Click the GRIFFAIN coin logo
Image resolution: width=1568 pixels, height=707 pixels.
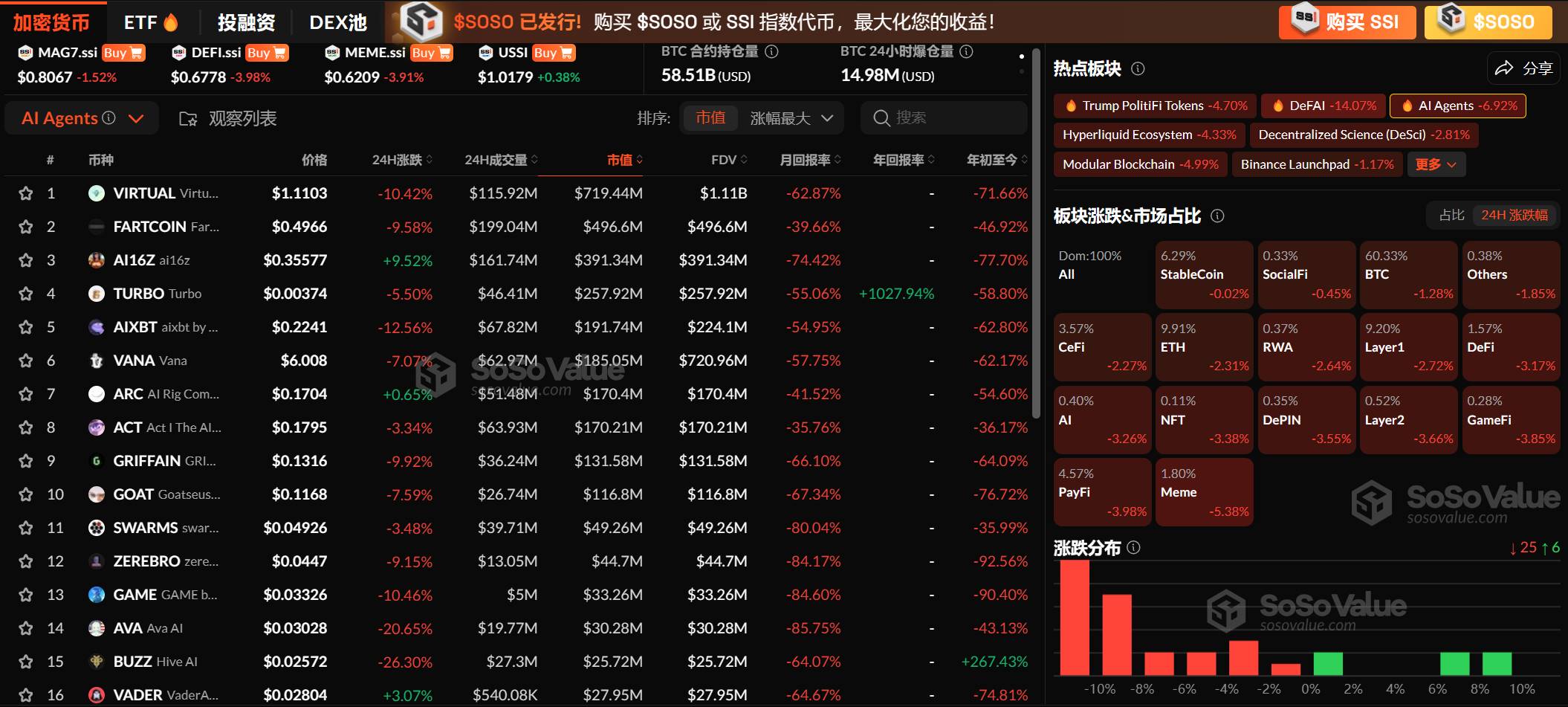point(97,461)
